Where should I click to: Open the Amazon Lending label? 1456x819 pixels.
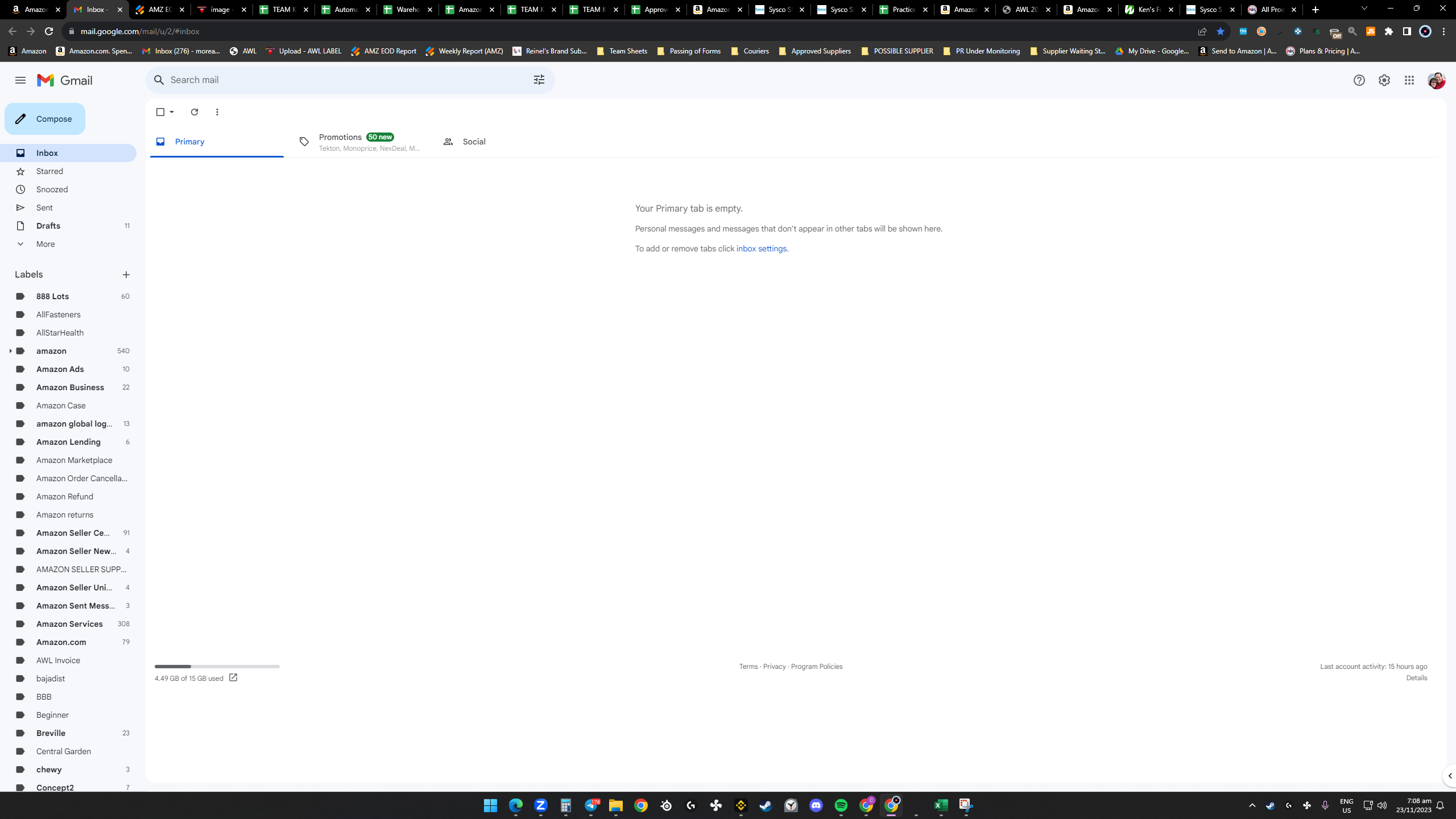point(68,442)
